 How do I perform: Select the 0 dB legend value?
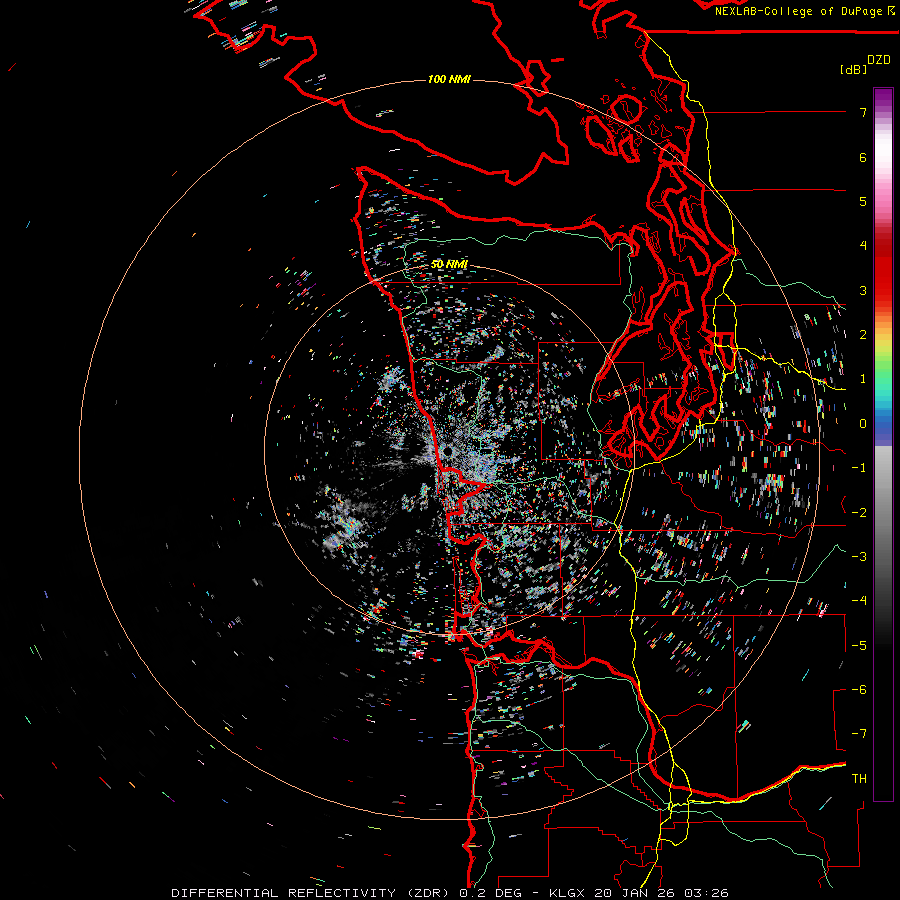pos(863,424)
